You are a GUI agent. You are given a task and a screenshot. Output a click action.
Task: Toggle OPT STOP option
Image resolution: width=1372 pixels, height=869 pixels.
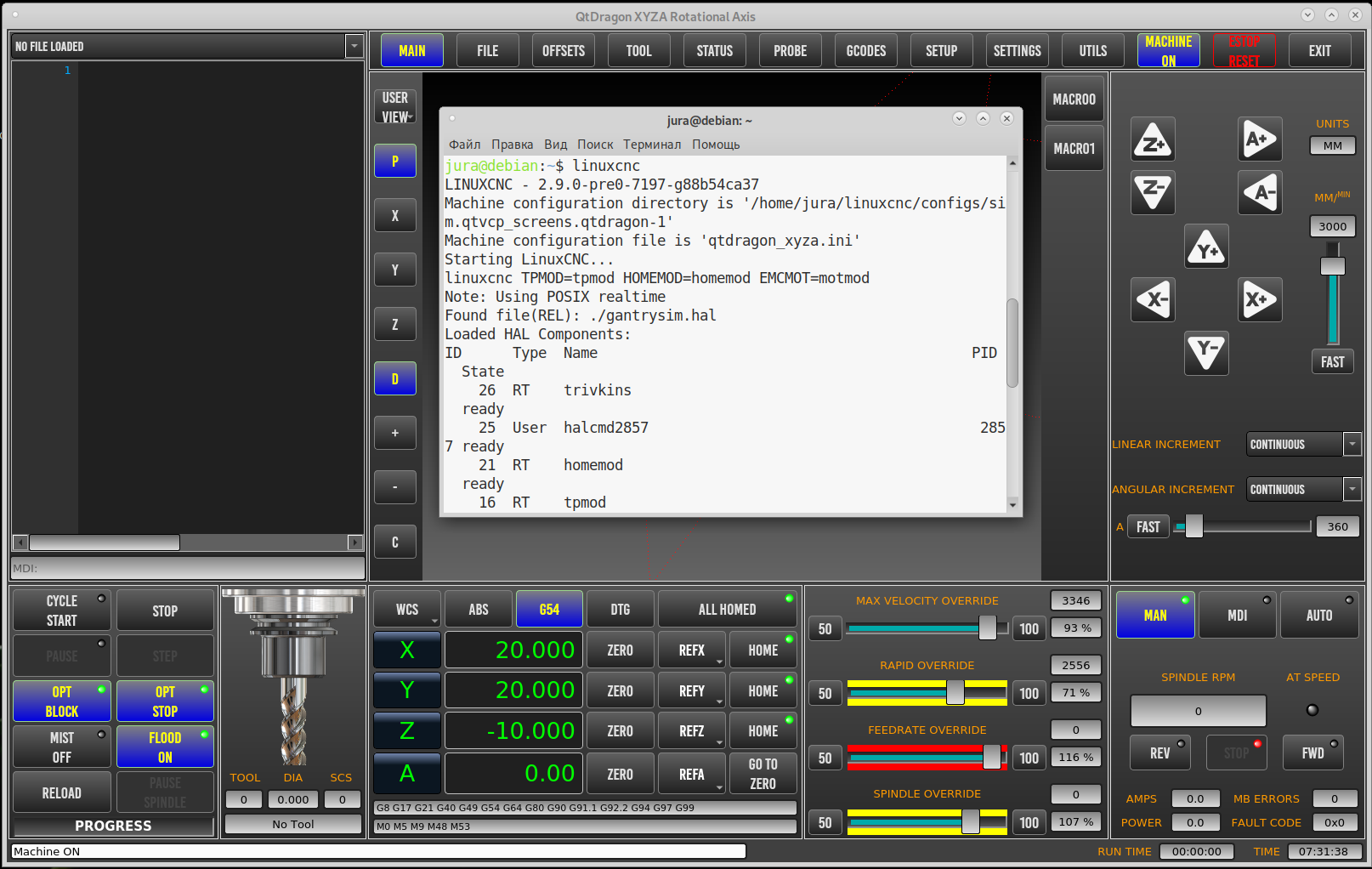pos(165,701)
